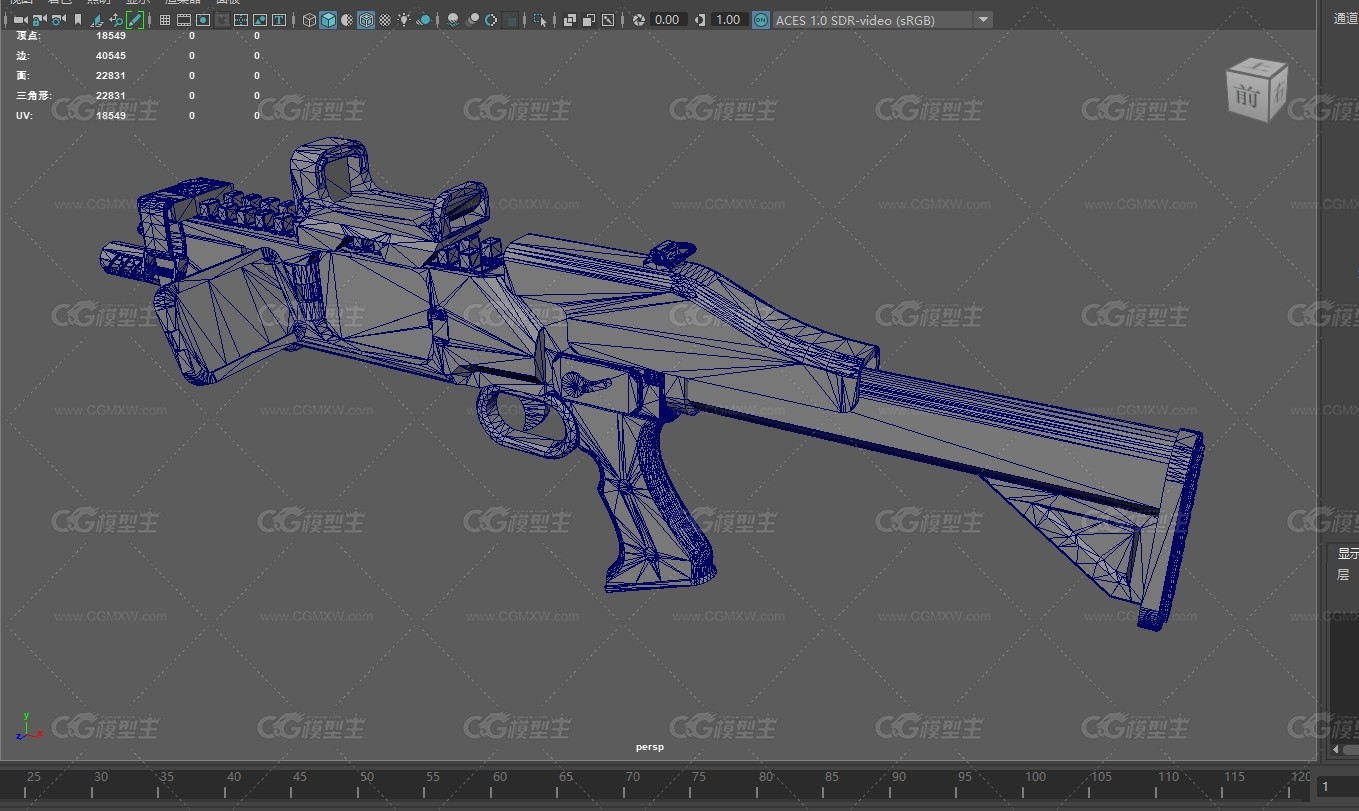The height and width of the screenshot is (811, 1359).
Task: Jump to frame 50 on timeline
Action: coord(367,777)
